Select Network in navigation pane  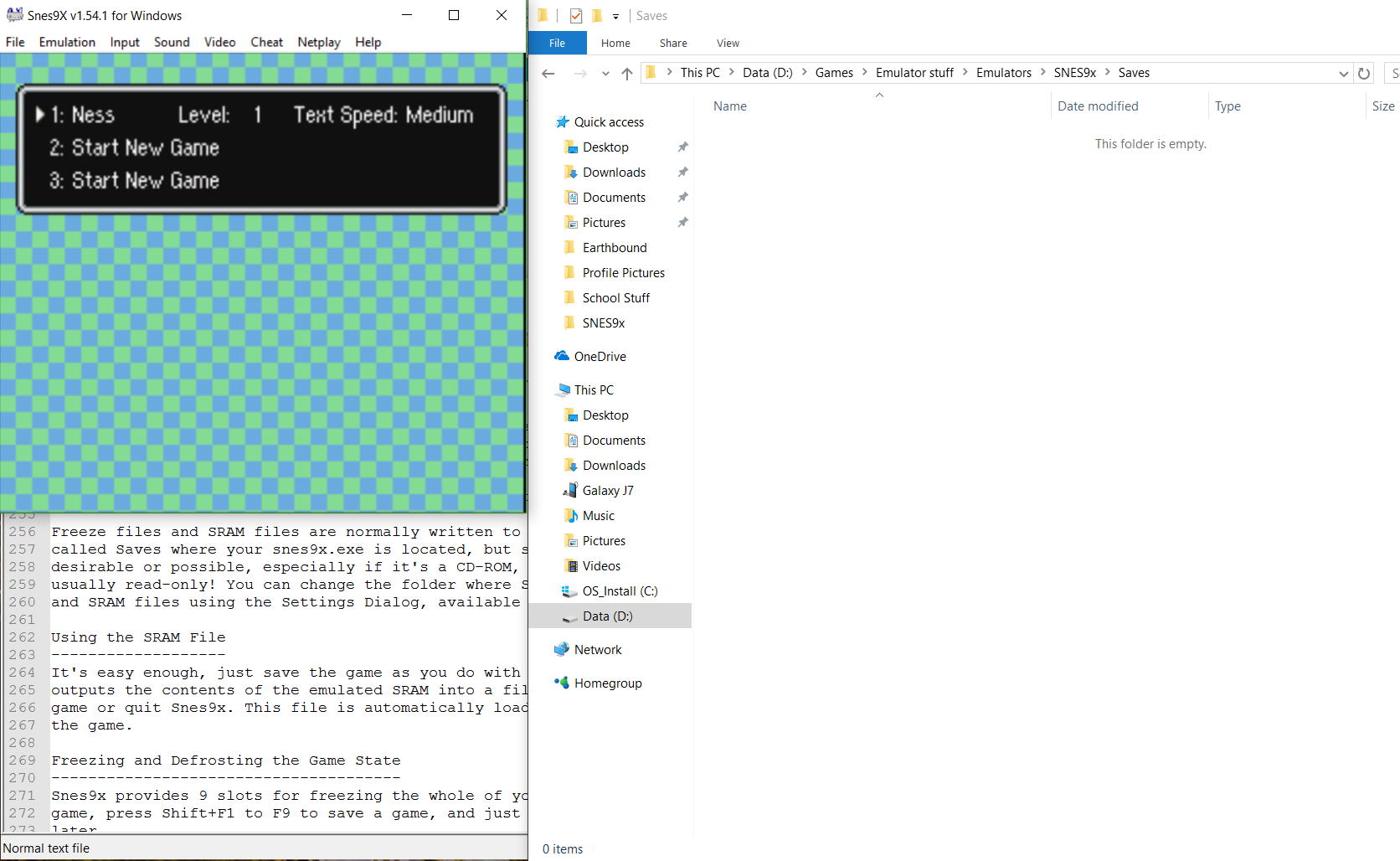[598, 650]
